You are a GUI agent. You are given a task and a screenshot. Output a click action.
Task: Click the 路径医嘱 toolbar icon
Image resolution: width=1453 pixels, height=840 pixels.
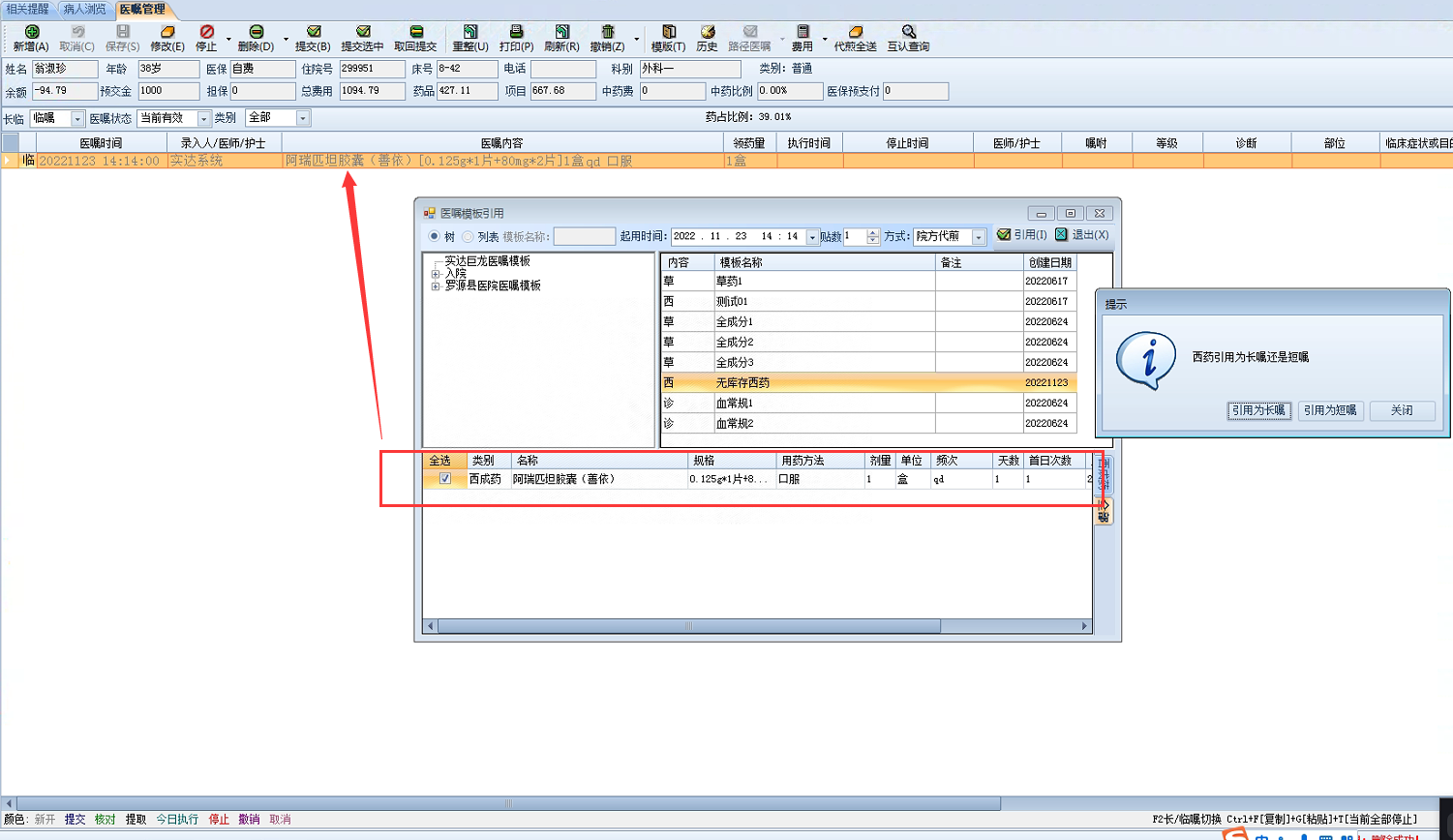tap(749, 32)
